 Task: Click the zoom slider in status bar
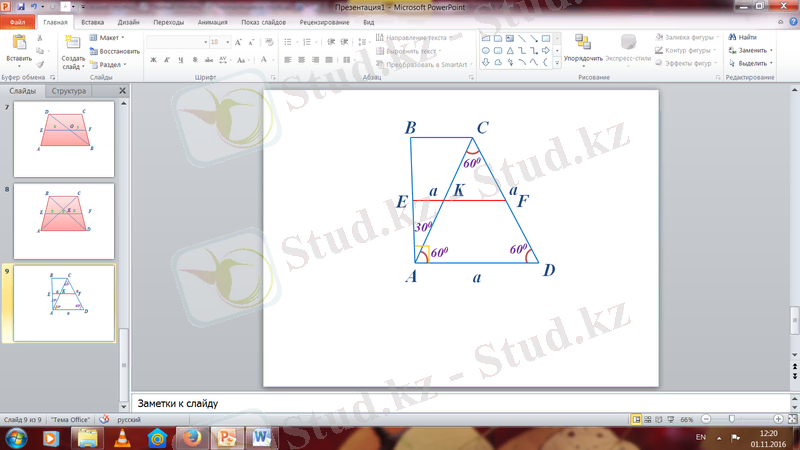pyautogui.click(x=733, y=419)
